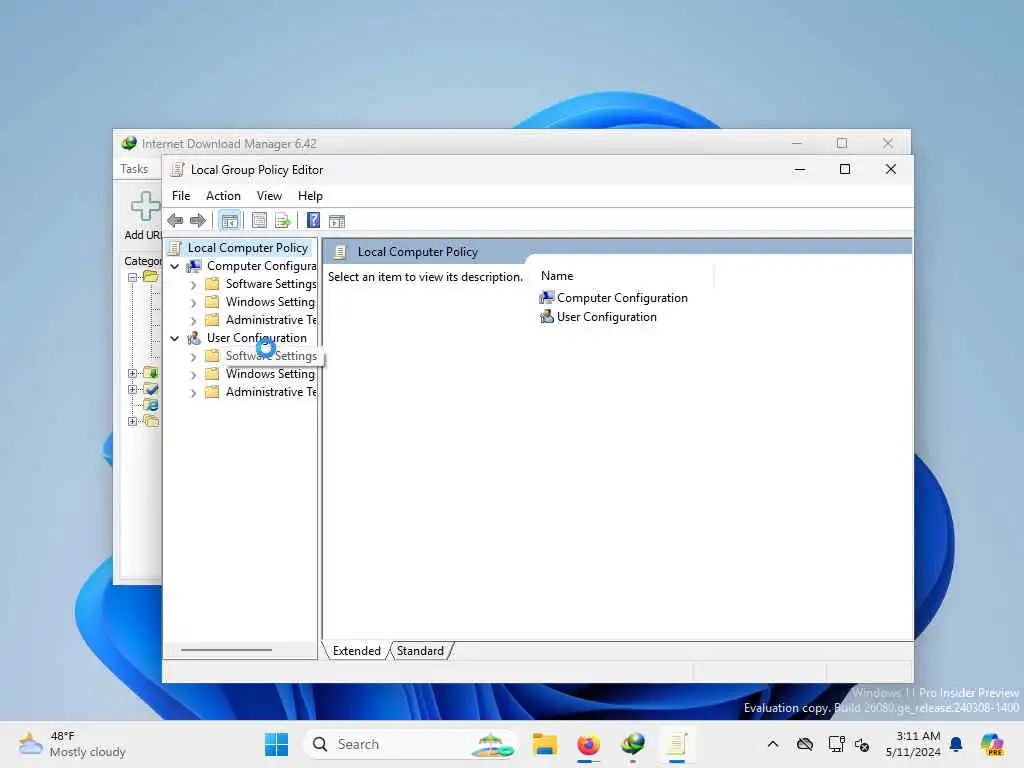Click the Add URL plus icon in IDM
Viewport: 1024px width, 768px height.
(x=146, y=206)
